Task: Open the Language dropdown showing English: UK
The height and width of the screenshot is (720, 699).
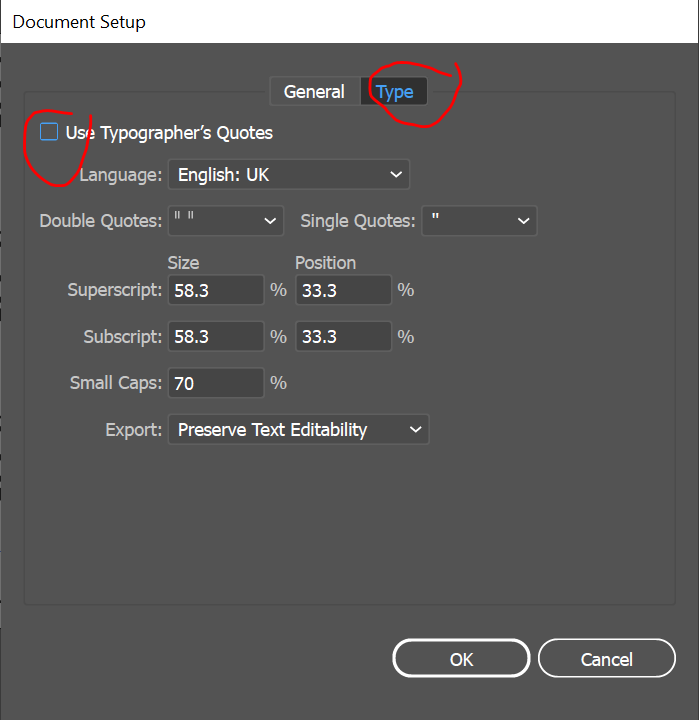Action: pos(288,175)
